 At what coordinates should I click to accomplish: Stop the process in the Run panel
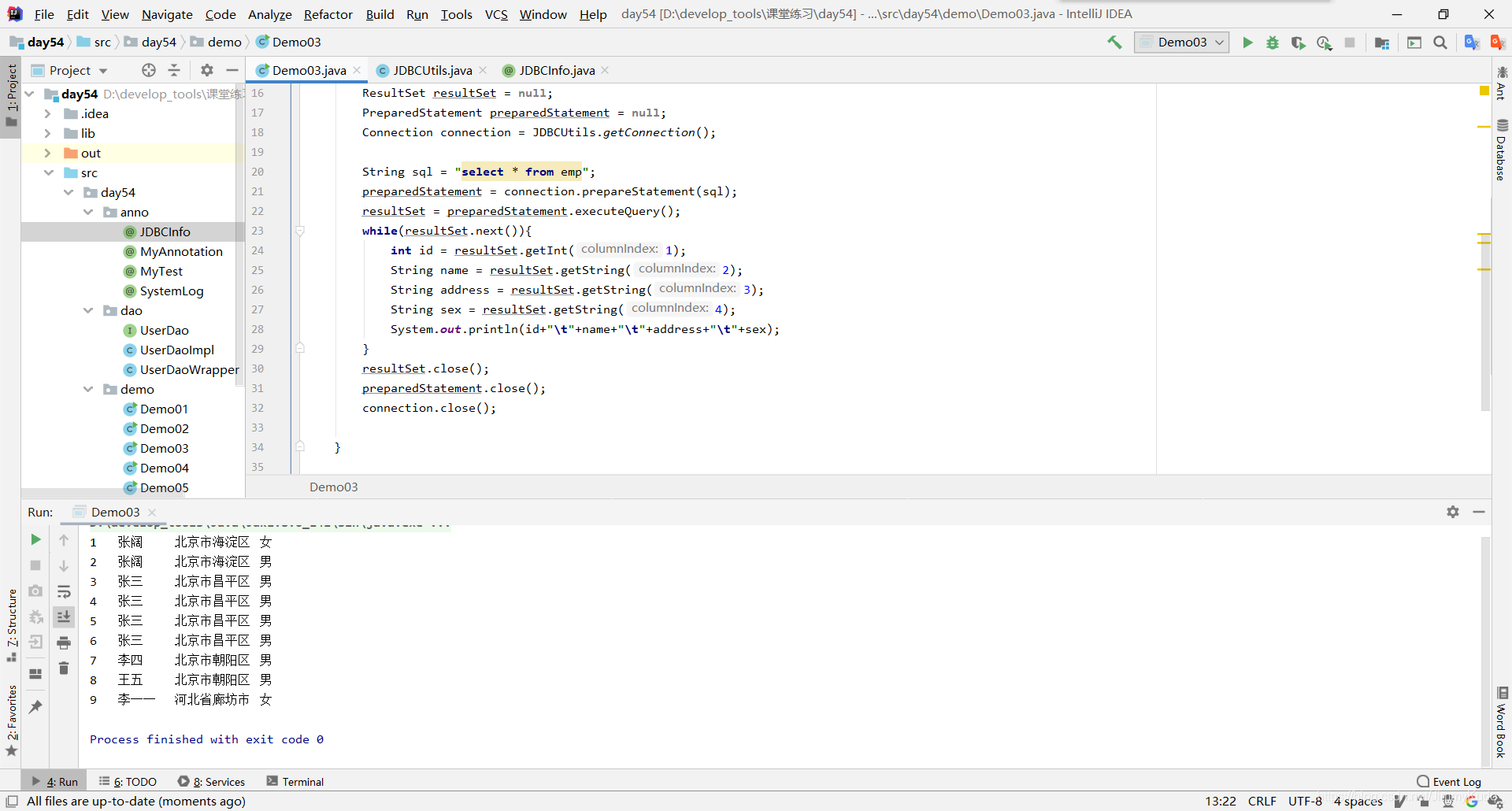click(x=35, y=565)
